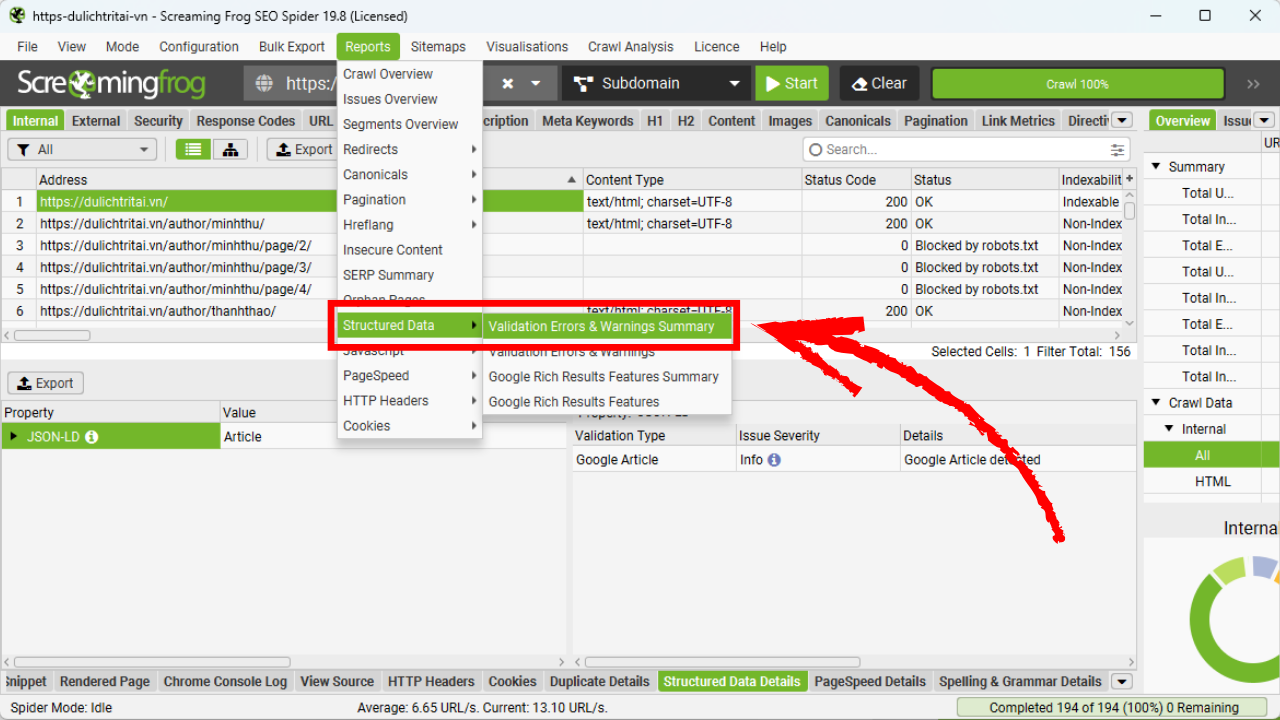Click the Crawl 100% progress bar

click(1077, 84)
